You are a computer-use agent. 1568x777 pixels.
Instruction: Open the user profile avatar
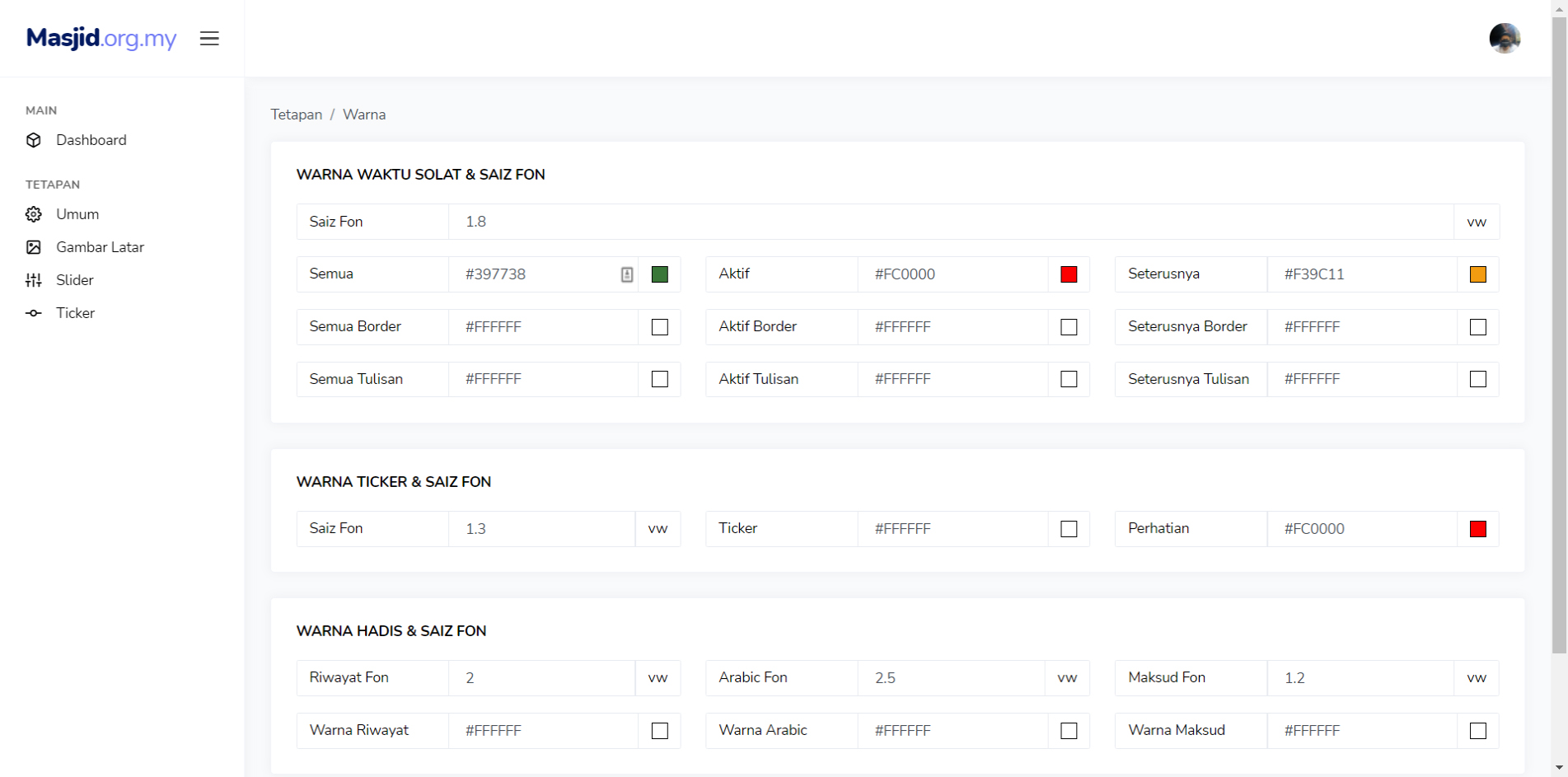pos(1504,39)
